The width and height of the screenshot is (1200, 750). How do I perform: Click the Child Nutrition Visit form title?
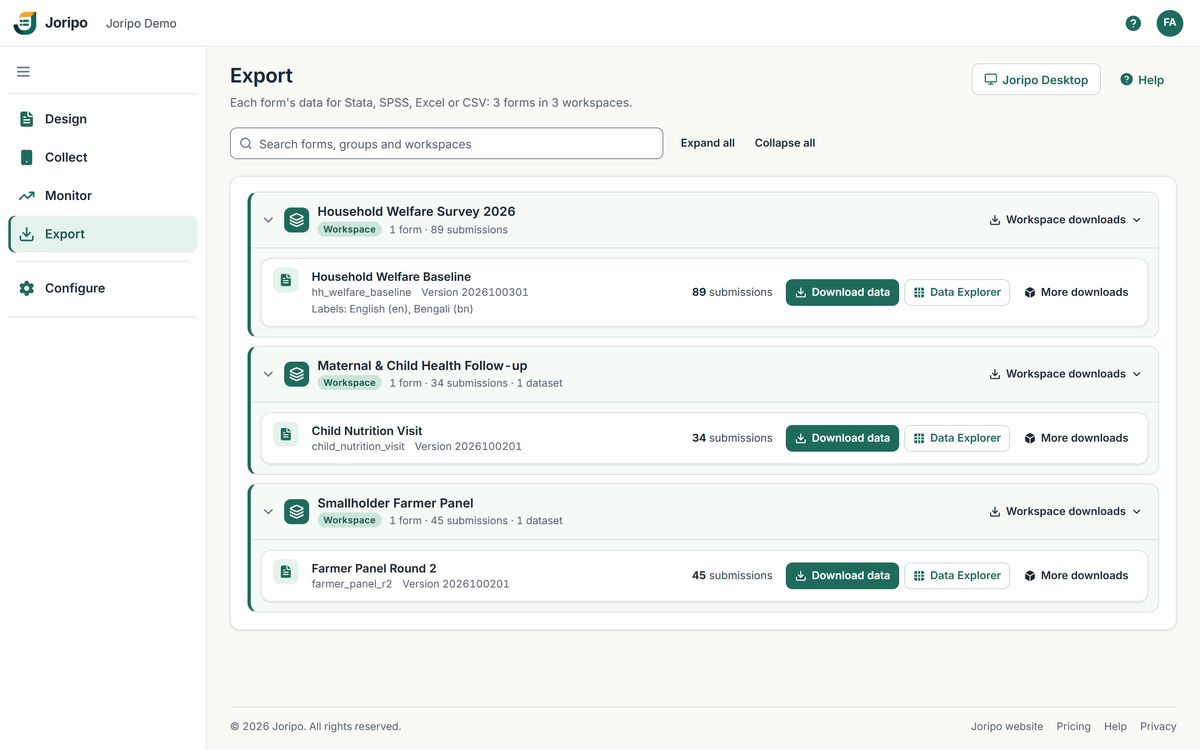[367, 431]
